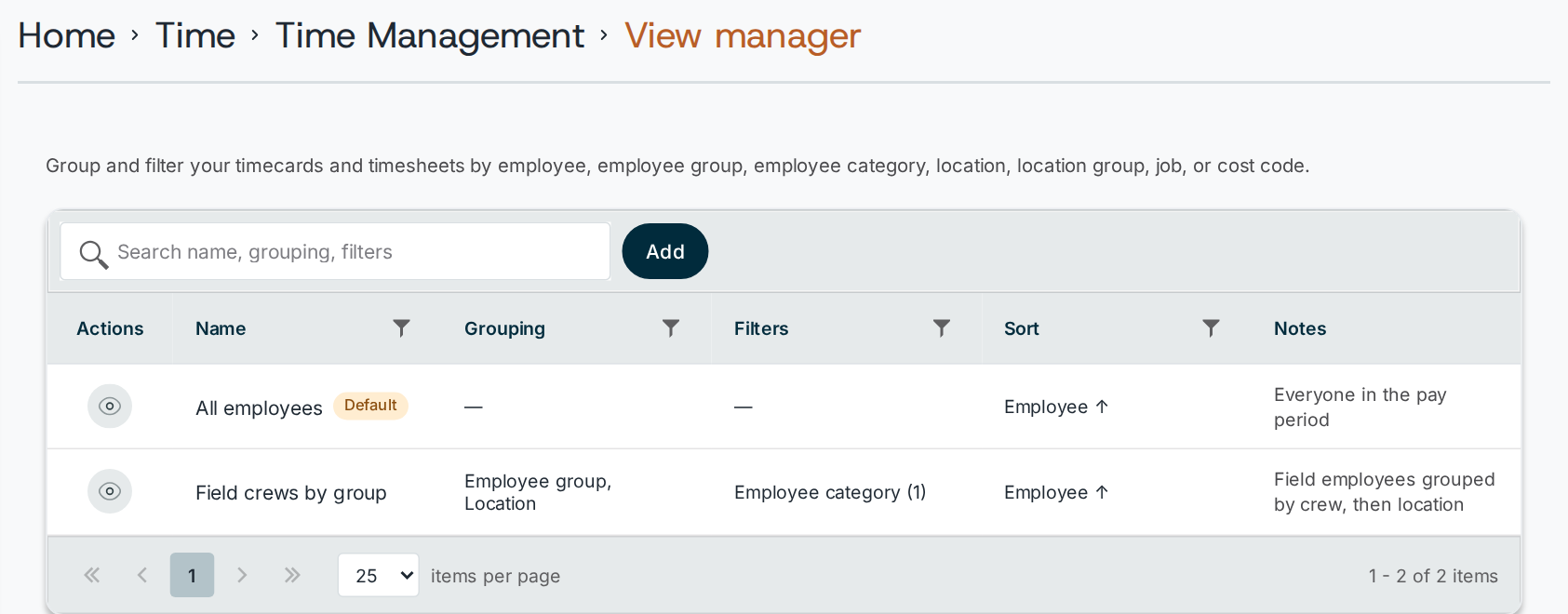Sort the table by the Name header
This screenshot has width=1568, height=614.
click(221, 328)
